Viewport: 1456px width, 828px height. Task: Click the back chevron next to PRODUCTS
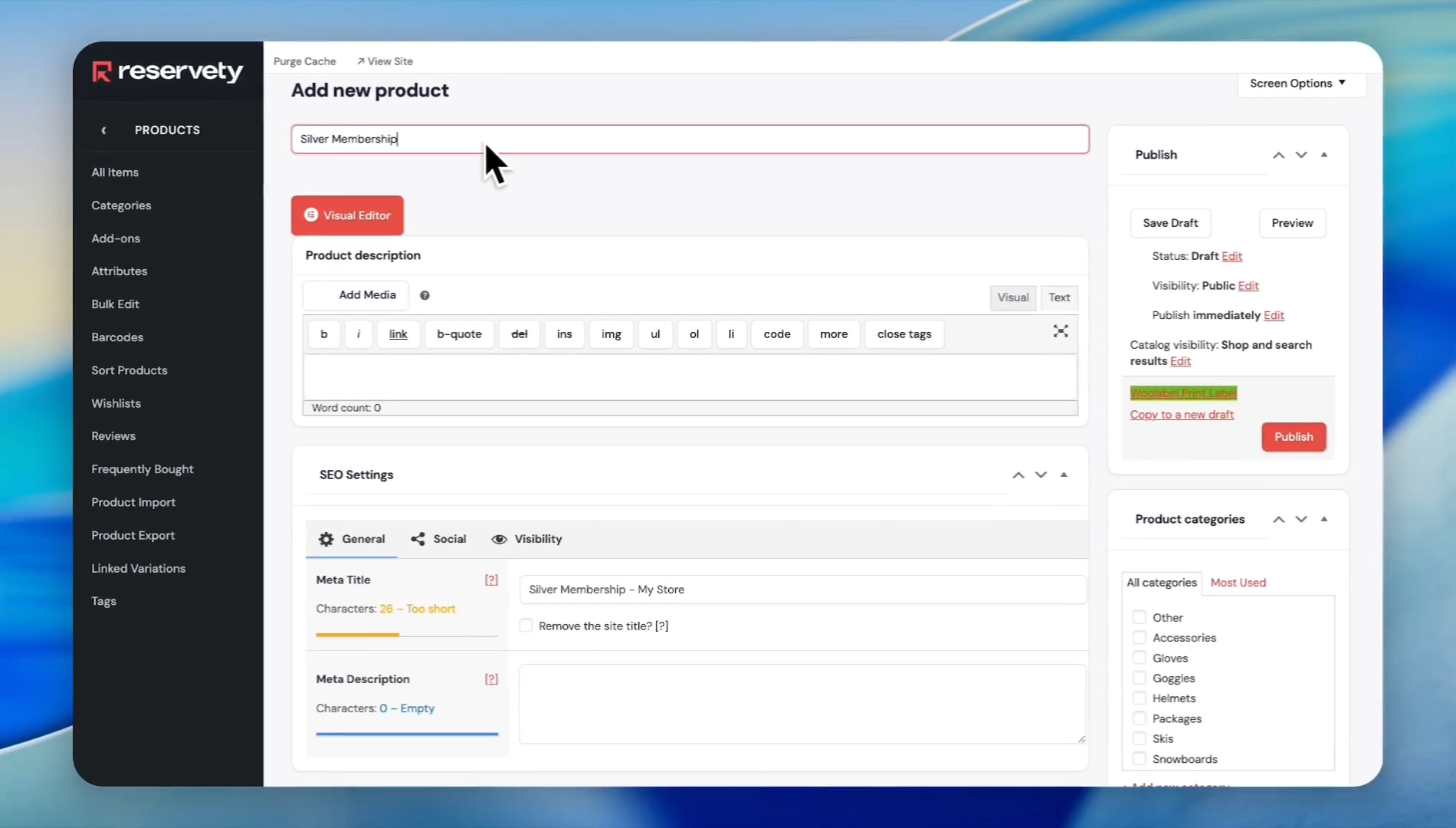tap(103, 130)
